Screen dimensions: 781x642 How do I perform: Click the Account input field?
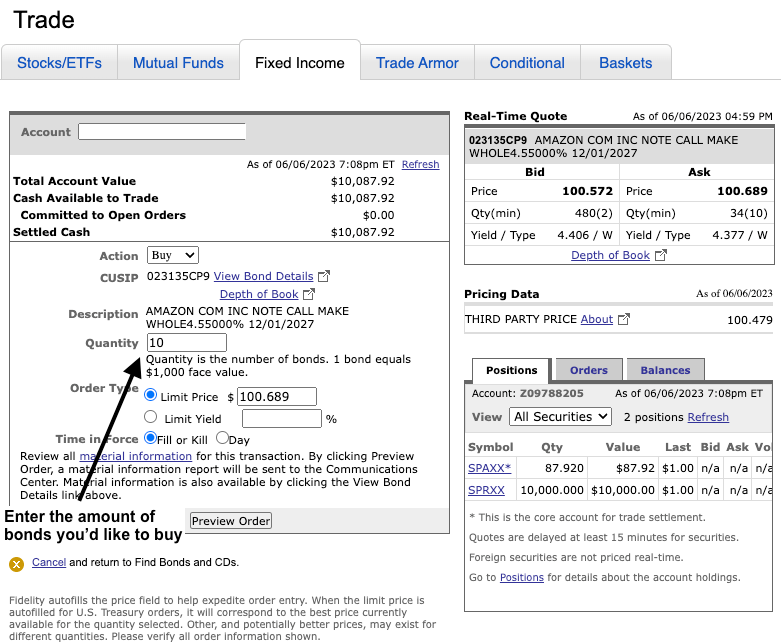pos(162,131)
